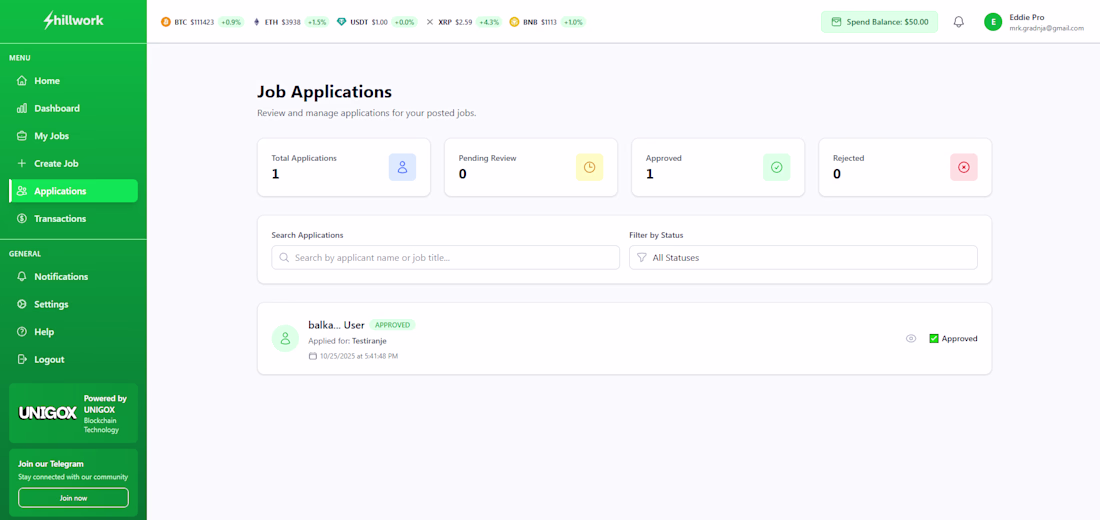This screenshot has width=1100, height=520.
Task: Click the BNB coin icon
Action: tap(514, 22)
